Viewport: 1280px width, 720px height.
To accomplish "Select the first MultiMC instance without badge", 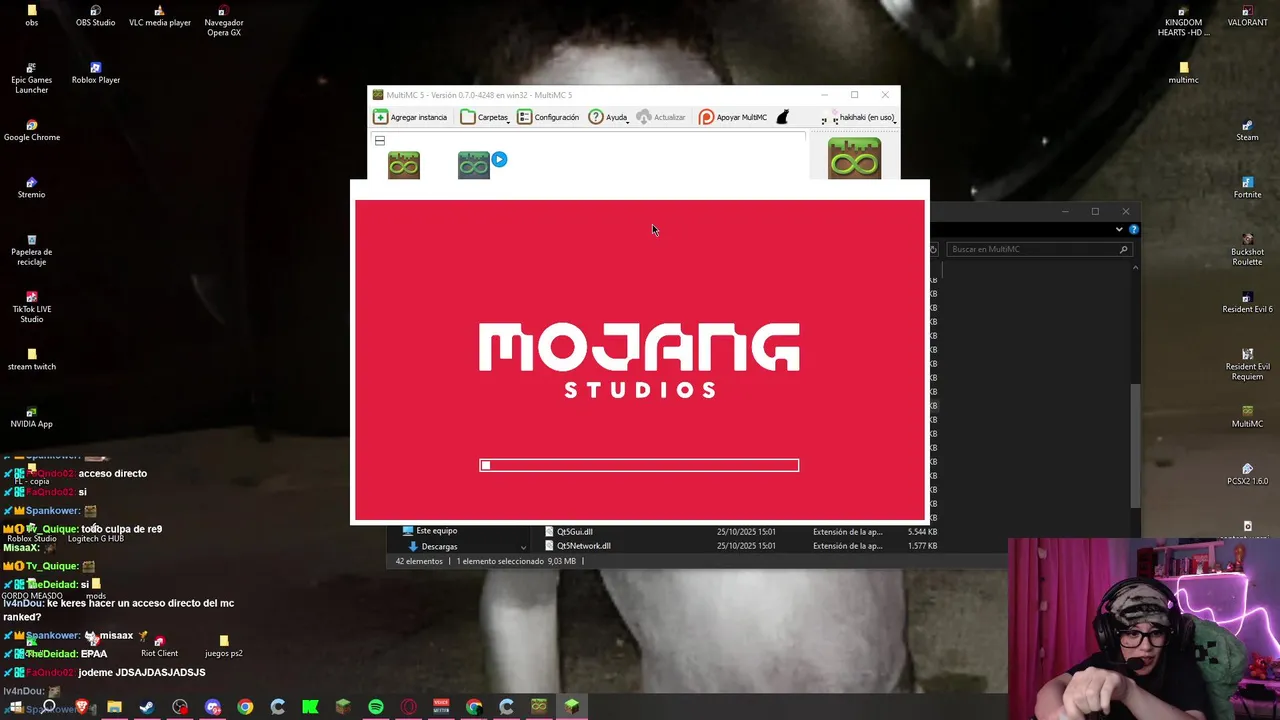I will tap(404, 164).
